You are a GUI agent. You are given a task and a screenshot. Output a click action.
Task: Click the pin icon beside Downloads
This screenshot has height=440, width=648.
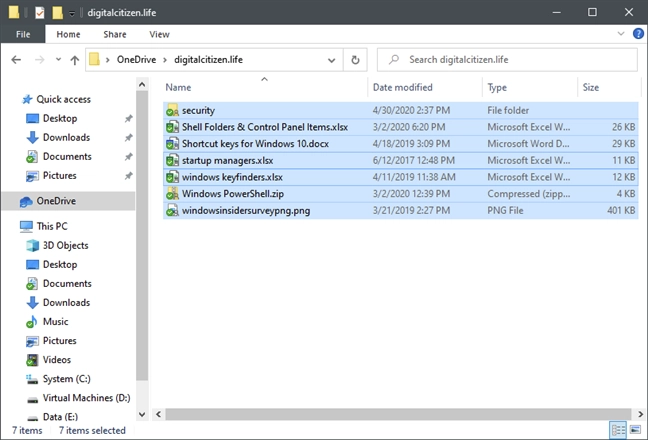click(x=129, y=138)
